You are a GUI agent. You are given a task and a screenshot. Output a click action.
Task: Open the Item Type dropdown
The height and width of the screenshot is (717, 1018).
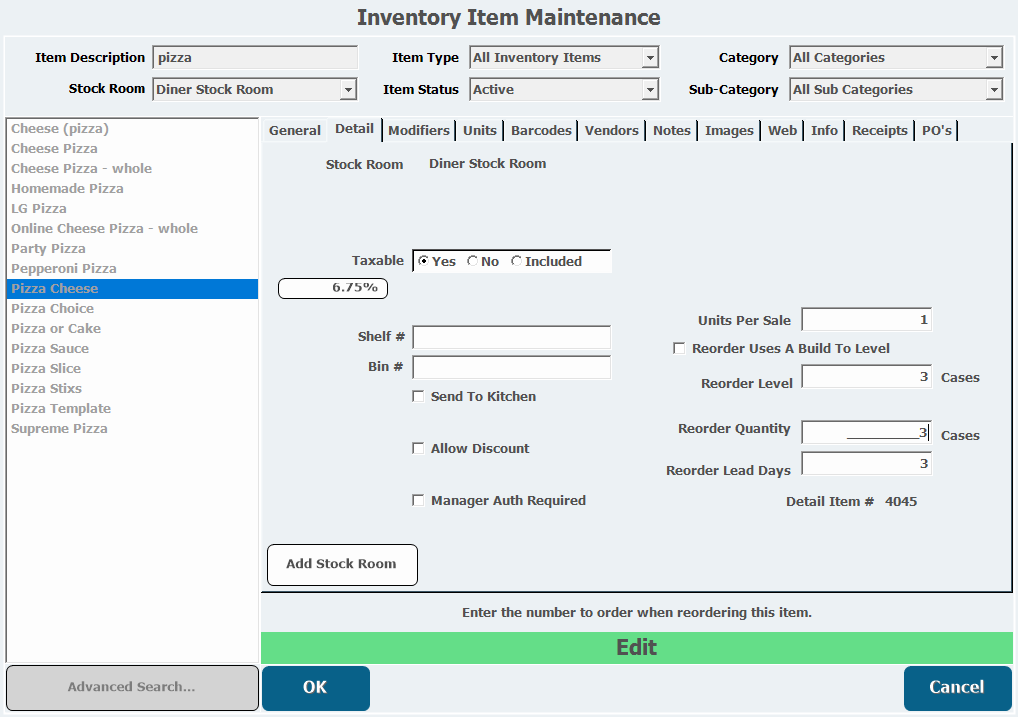pos(650,58)
